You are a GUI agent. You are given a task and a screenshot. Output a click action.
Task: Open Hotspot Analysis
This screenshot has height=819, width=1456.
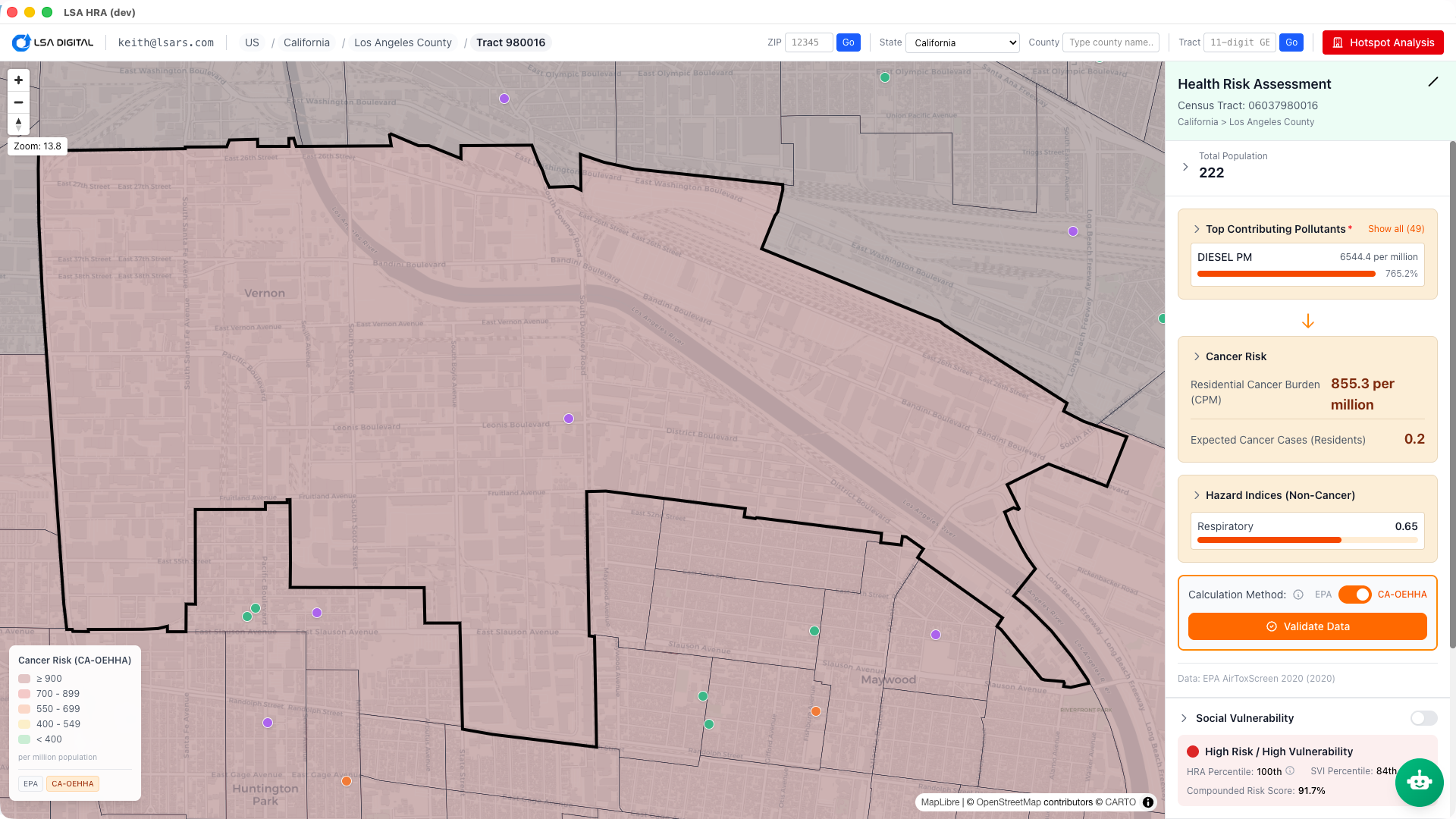tap(1383, 42)
